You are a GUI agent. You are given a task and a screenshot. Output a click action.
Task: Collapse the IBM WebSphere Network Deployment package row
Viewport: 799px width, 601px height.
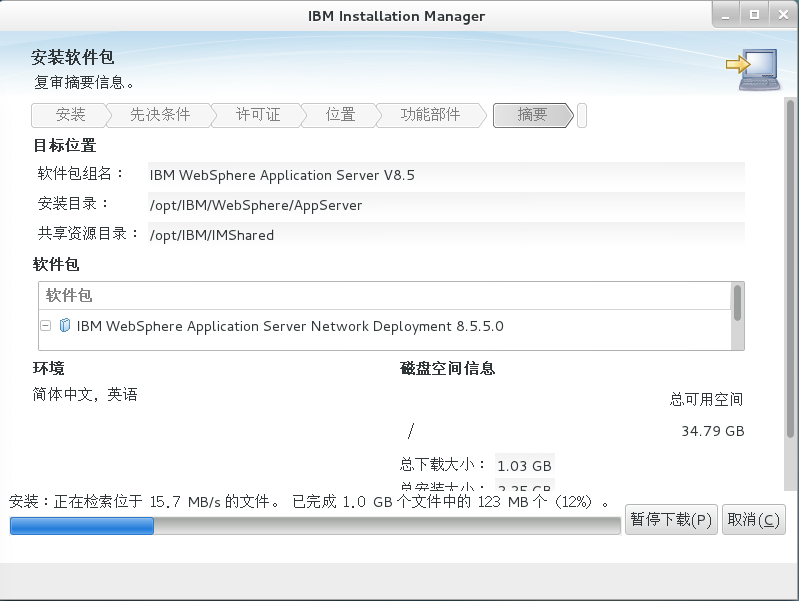coord(46,325)
